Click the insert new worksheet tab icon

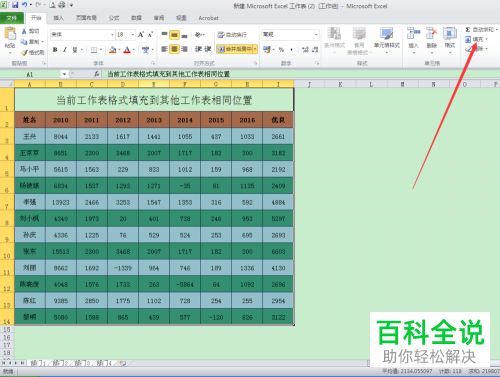(x=123, y=363)
